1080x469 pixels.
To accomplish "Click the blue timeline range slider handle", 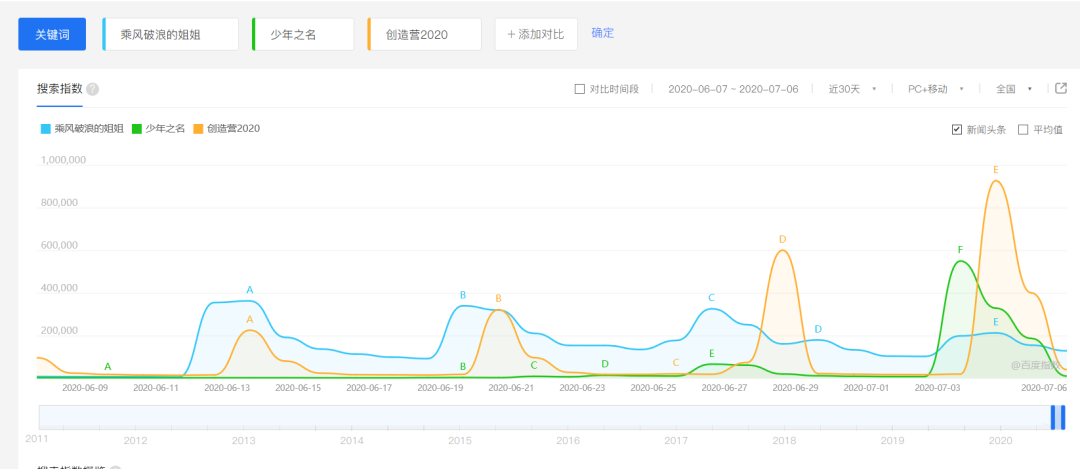I will pyautogui.click(x=1057, y=417).
